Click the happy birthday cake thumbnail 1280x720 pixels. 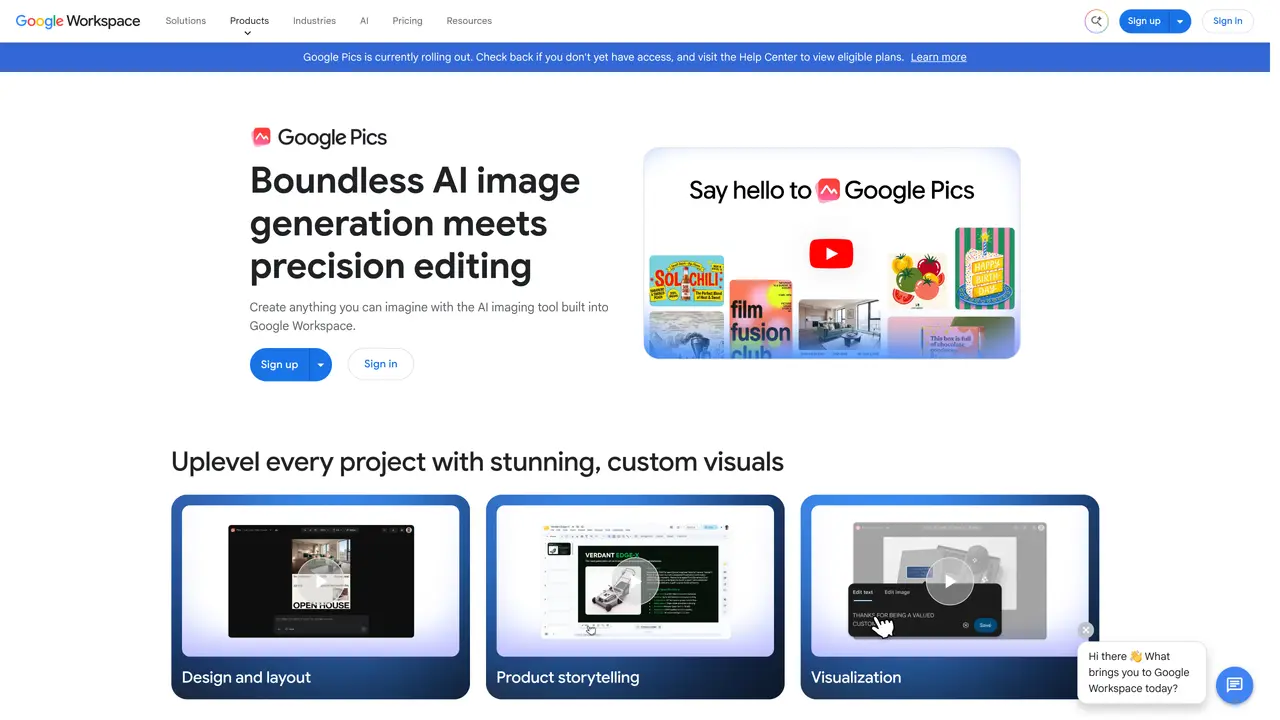pyautogui.click(x=984, y=268)
